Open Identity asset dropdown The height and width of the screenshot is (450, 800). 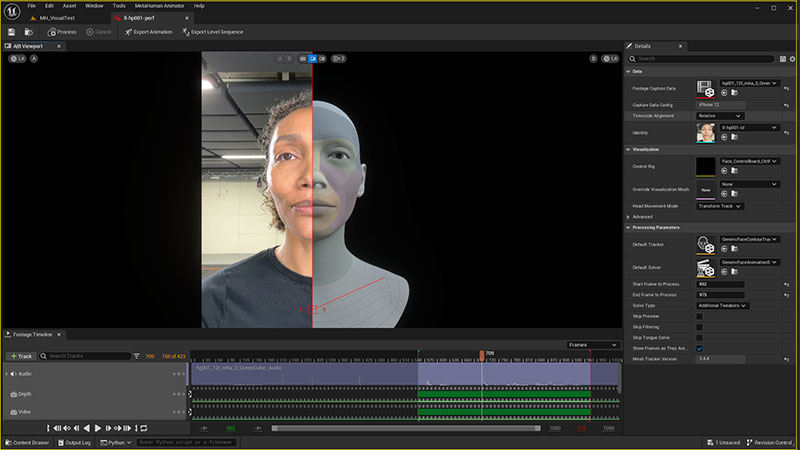pyautogui.click(x=749, y=128)
